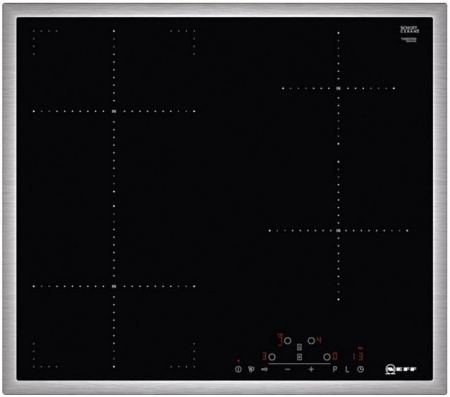Tap the clock timer symbol
Viewport: 450px width, 397px height.
click(x=360, y=369)
